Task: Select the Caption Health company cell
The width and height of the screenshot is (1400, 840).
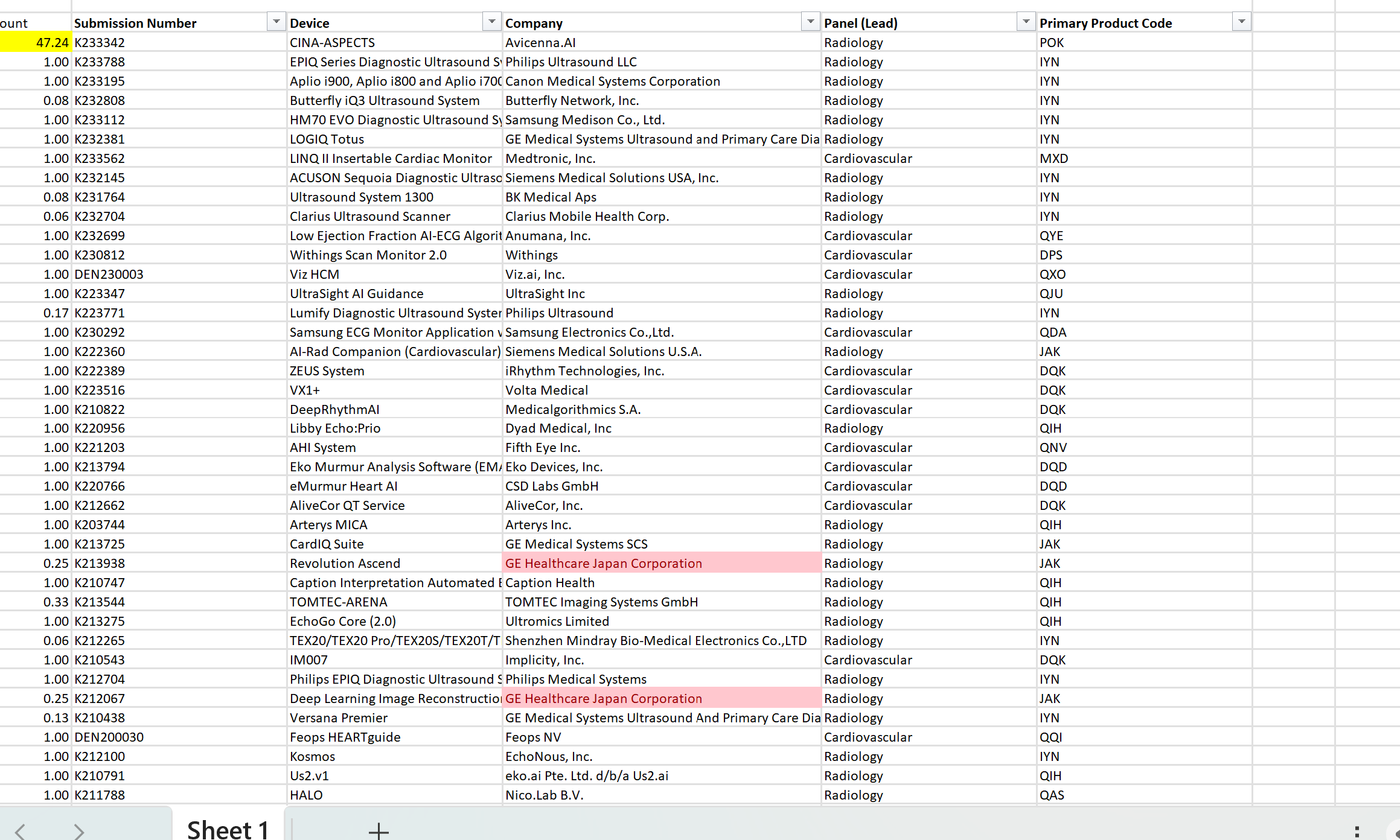Action: click(662, 582)
